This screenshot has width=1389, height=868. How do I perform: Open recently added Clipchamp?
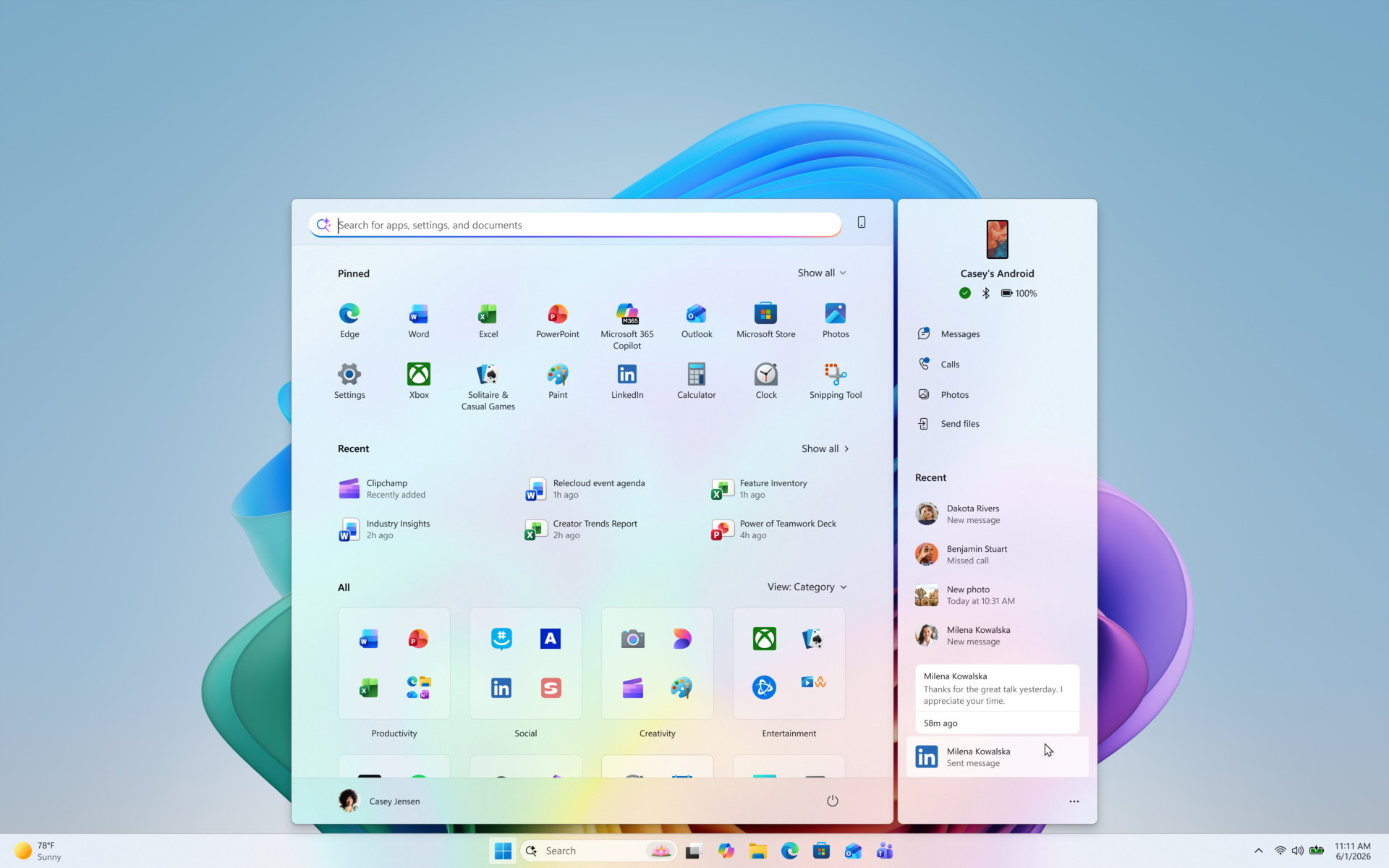(382, 489)
